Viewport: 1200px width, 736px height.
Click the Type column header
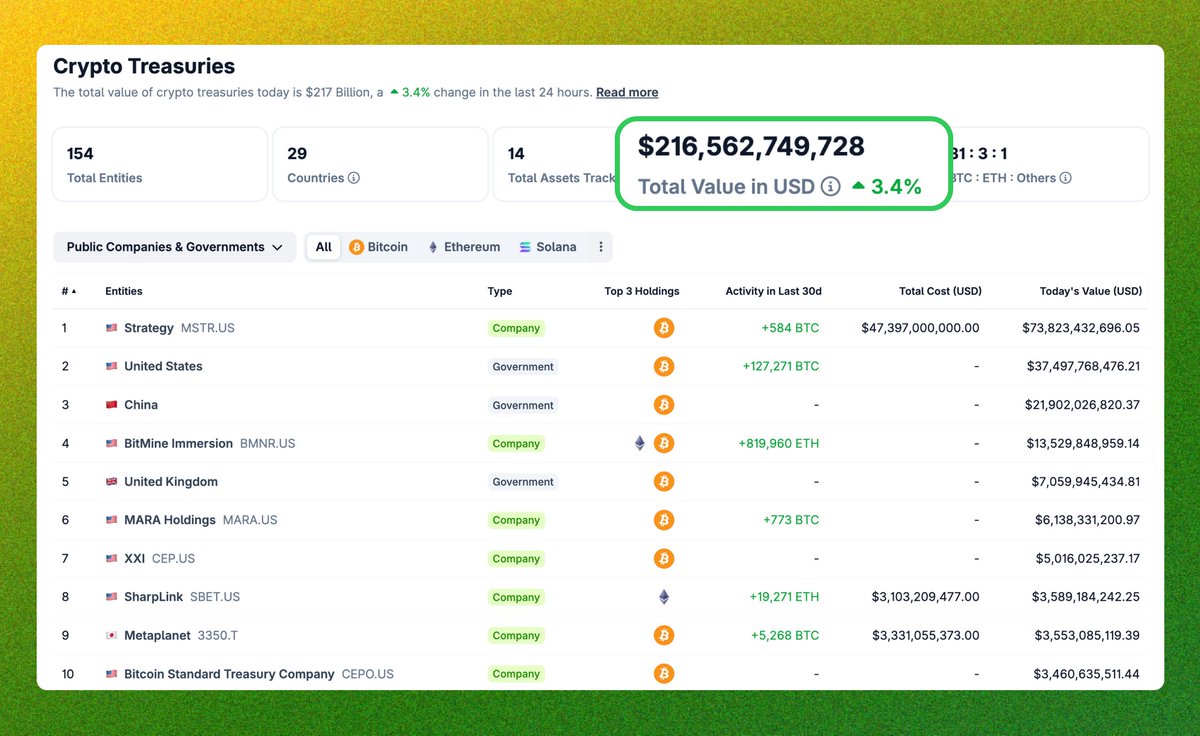coord(500,291)
